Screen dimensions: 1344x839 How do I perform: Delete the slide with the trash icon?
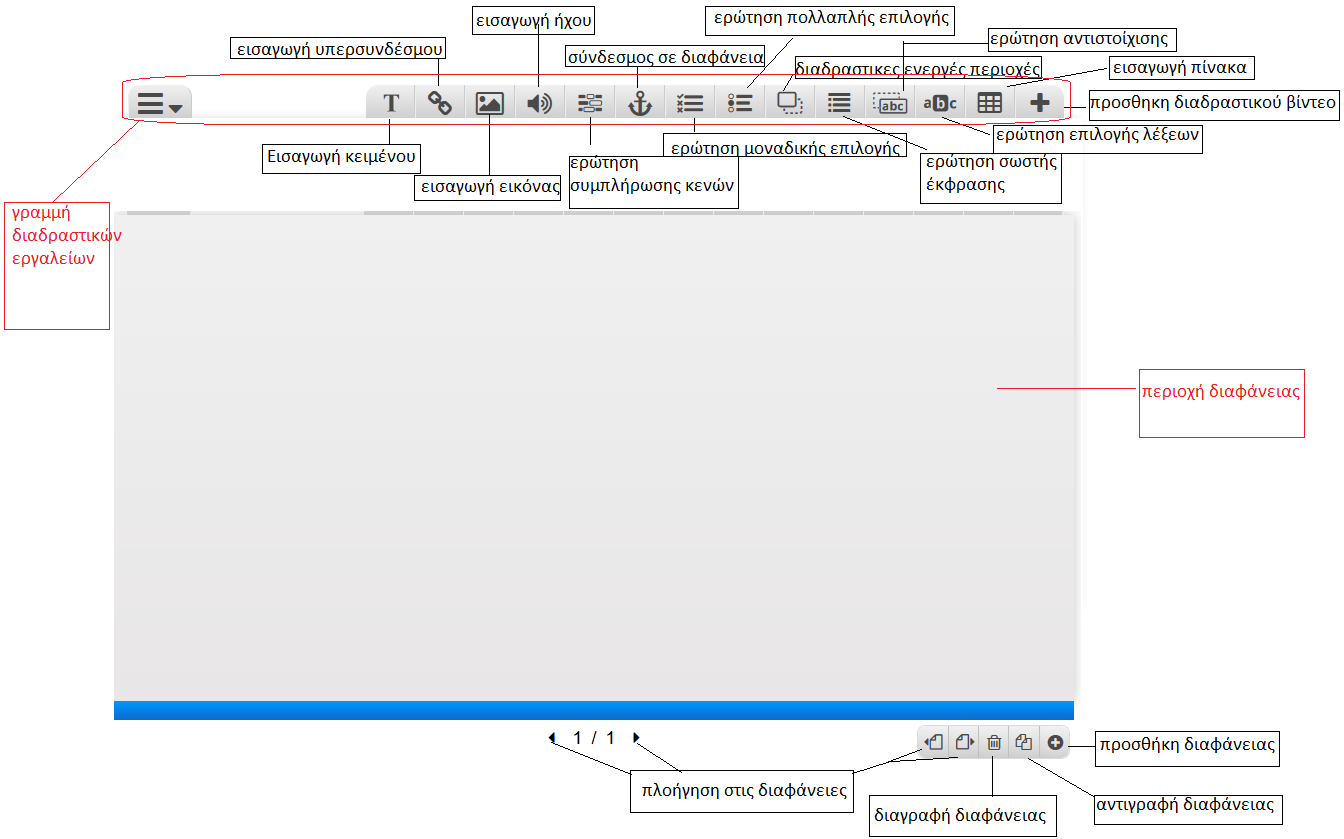pos(995,742)
